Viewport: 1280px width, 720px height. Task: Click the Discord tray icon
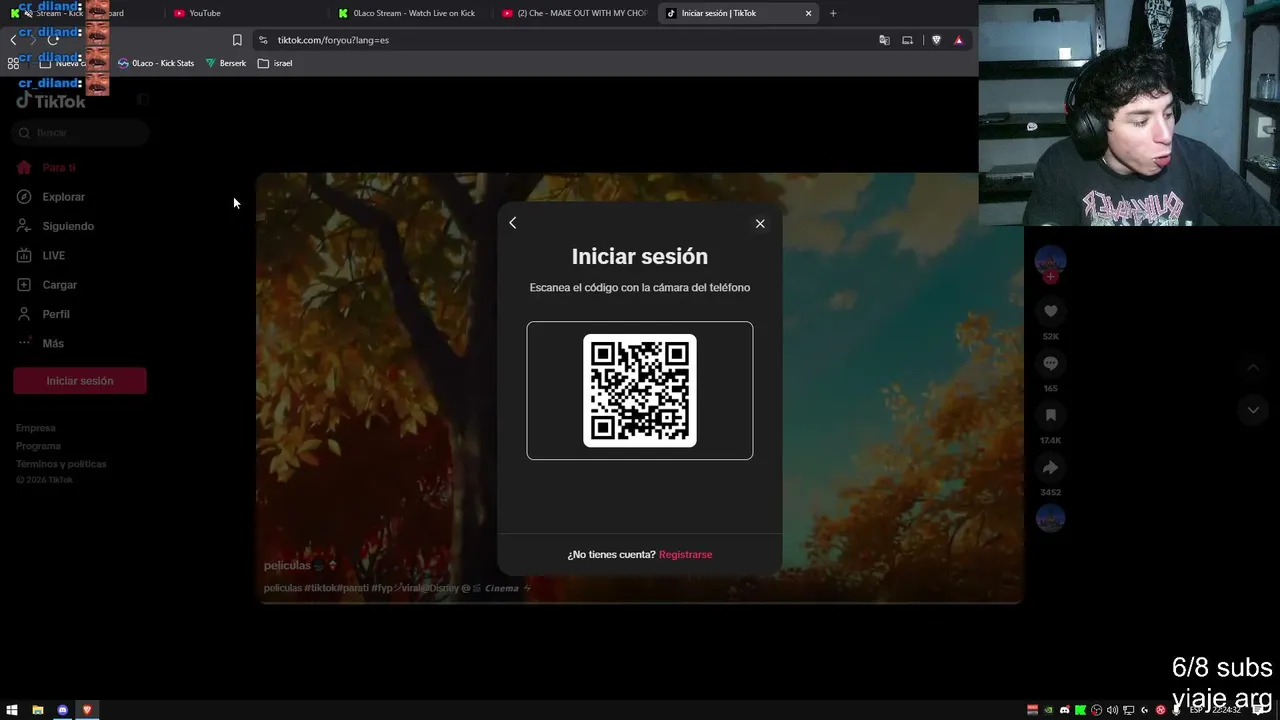[1064, 710]
